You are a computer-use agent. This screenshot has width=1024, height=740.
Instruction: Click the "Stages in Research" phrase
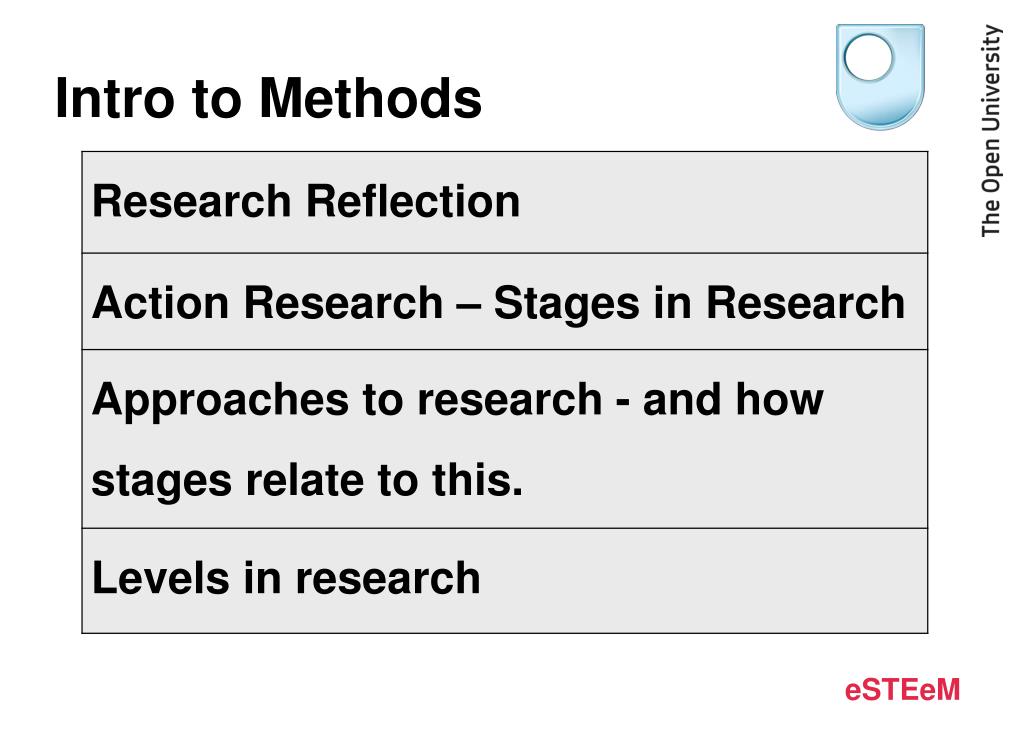(699, 302)
